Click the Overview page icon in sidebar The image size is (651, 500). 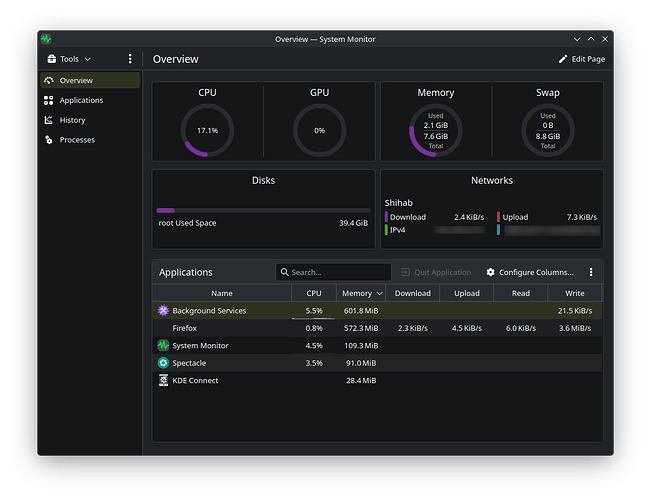point(49,80)
